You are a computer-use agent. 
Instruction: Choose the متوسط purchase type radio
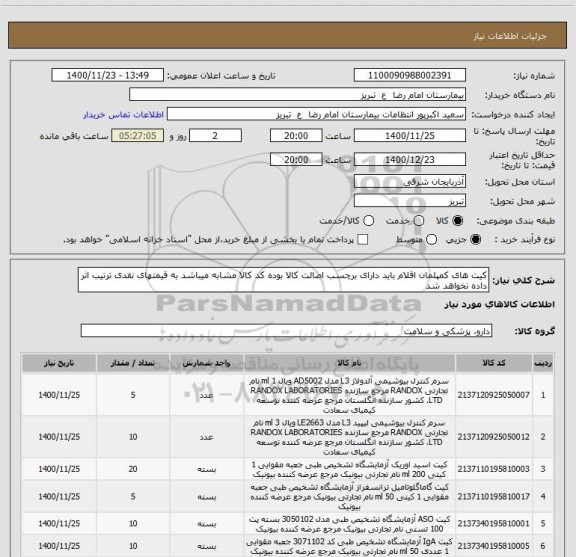pos(431,240)
